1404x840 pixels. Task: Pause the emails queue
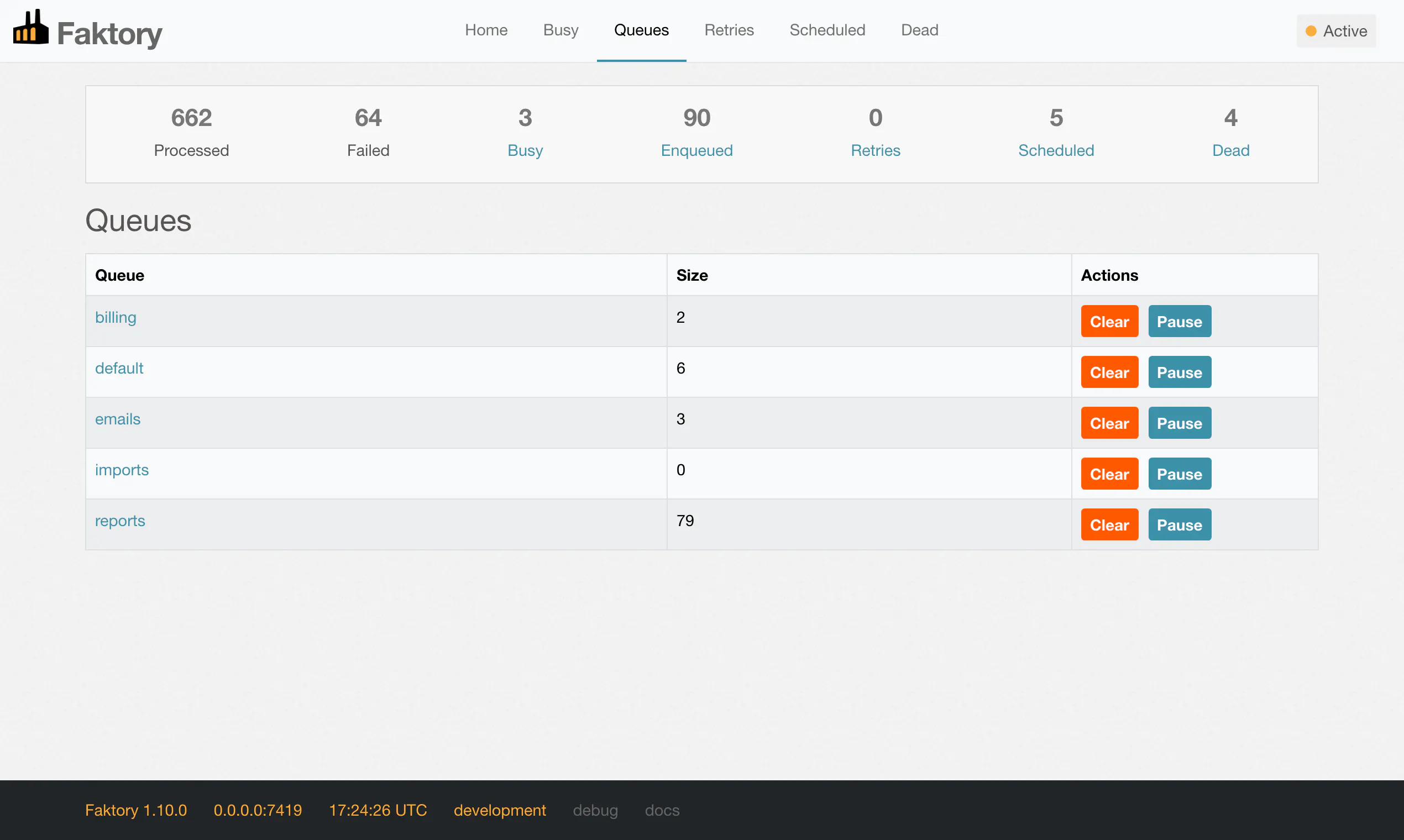pos(1179,423)
